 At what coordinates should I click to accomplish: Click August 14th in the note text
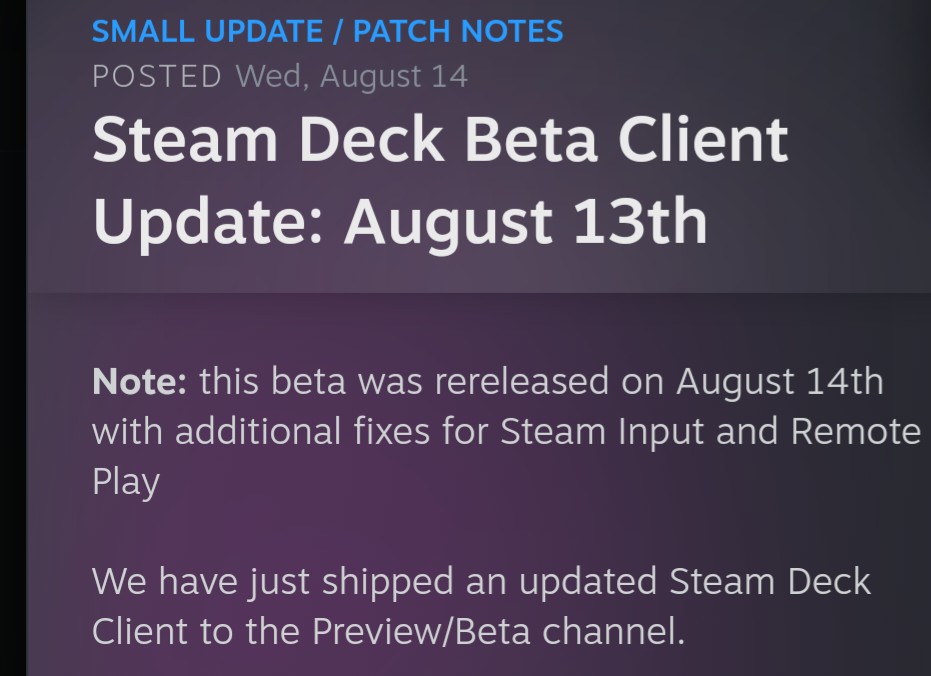point(780,381)
